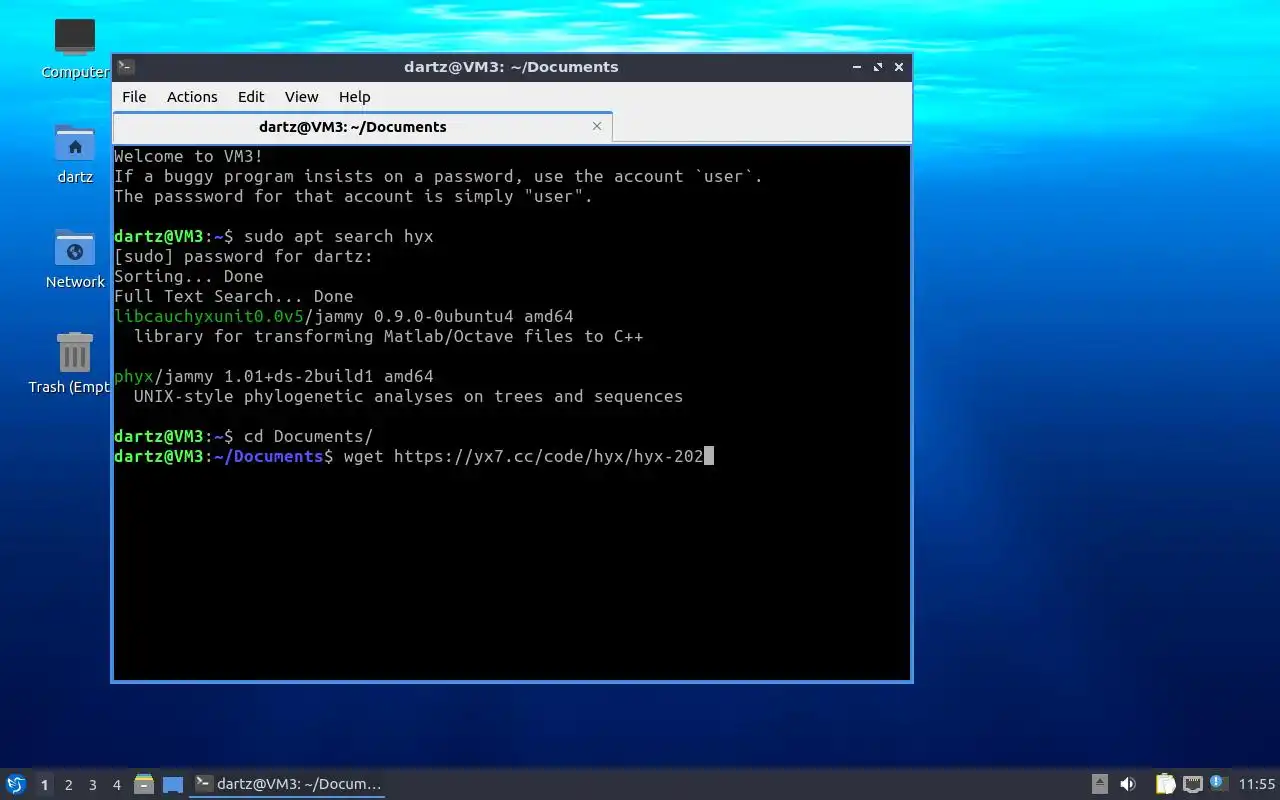Viewport: 1280px width, 800px height.
Task: Open the volume control icon
Action: (1128, 784)
